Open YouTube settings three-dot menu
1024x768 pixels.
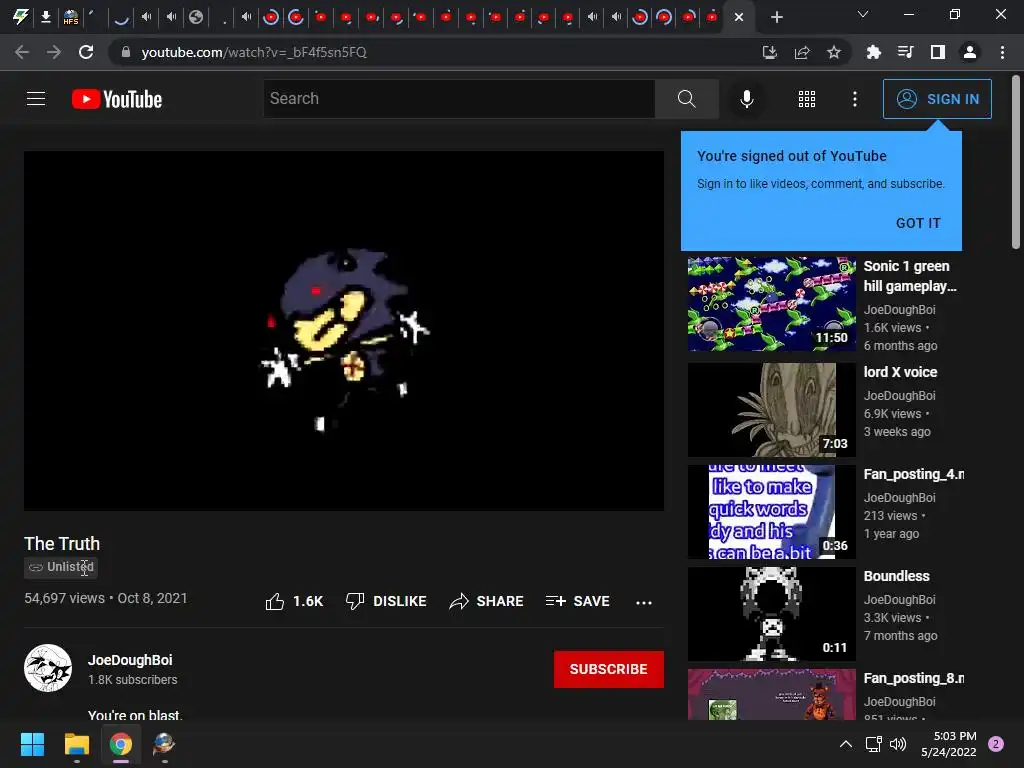click(854, 99)
